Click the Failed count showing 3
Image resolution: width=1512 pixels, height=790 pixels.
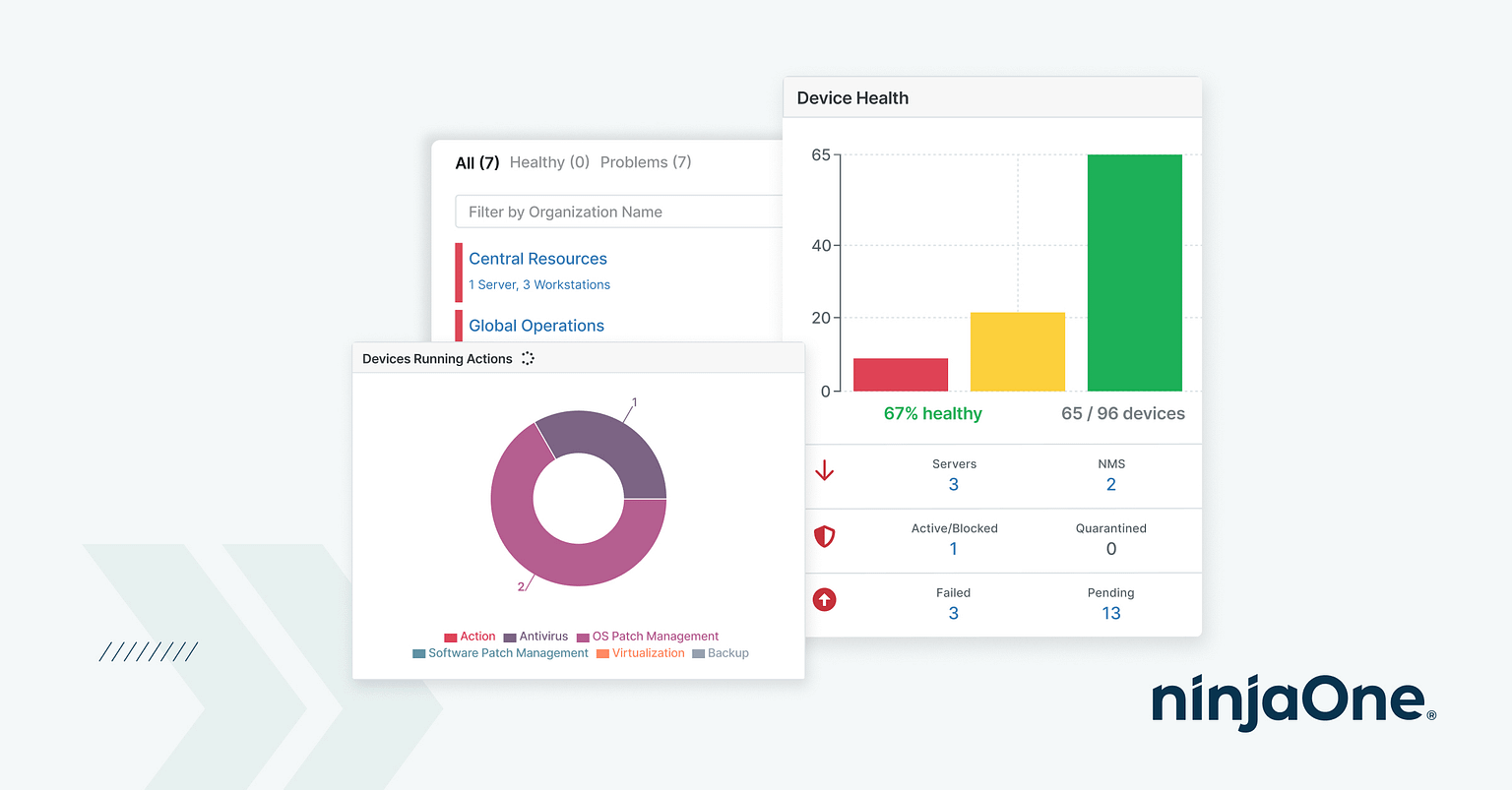(x=952, y=612)
